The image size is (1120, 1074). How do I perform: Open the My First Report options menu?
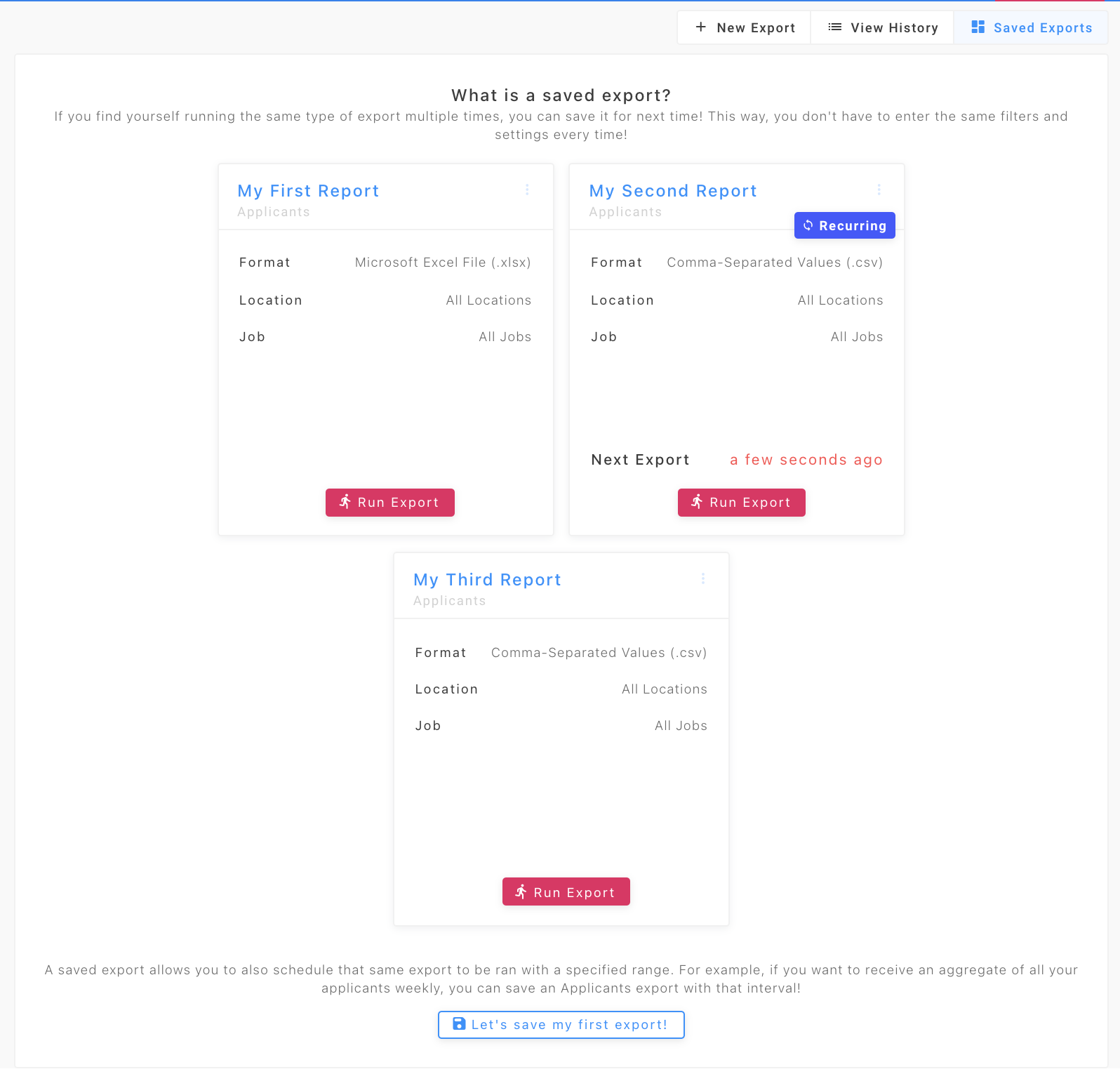point(527,190)
